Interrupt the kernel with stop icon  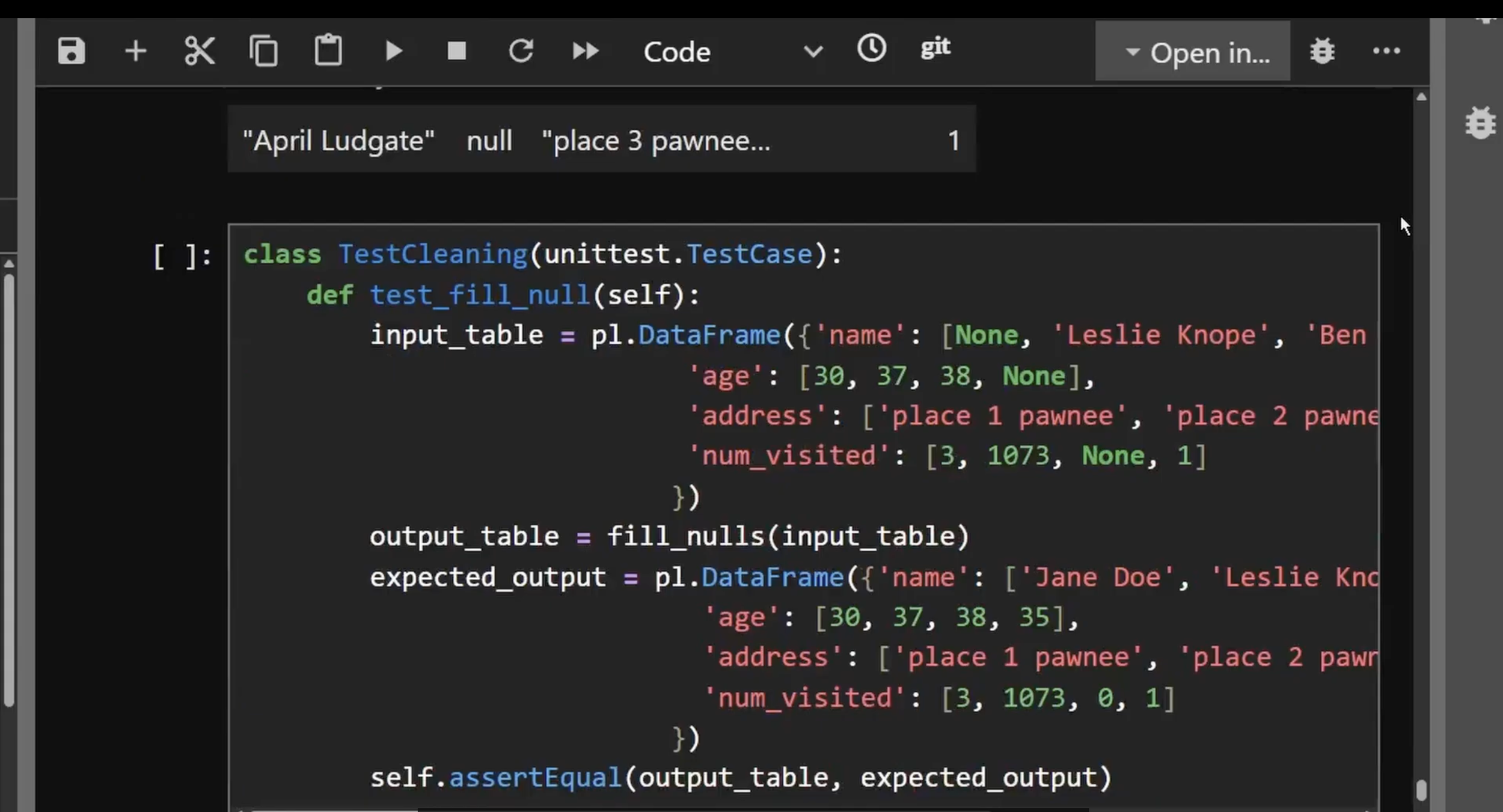[x=457, y=51]
